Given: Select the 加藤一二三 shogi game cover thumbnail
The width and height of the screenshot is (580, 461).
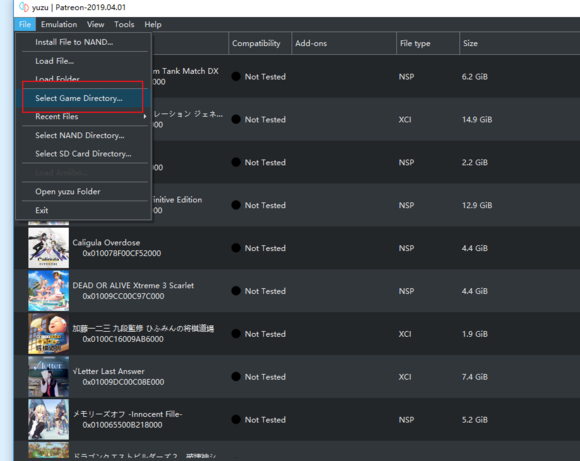Looking at the screenshot, I should coord(48,334).
